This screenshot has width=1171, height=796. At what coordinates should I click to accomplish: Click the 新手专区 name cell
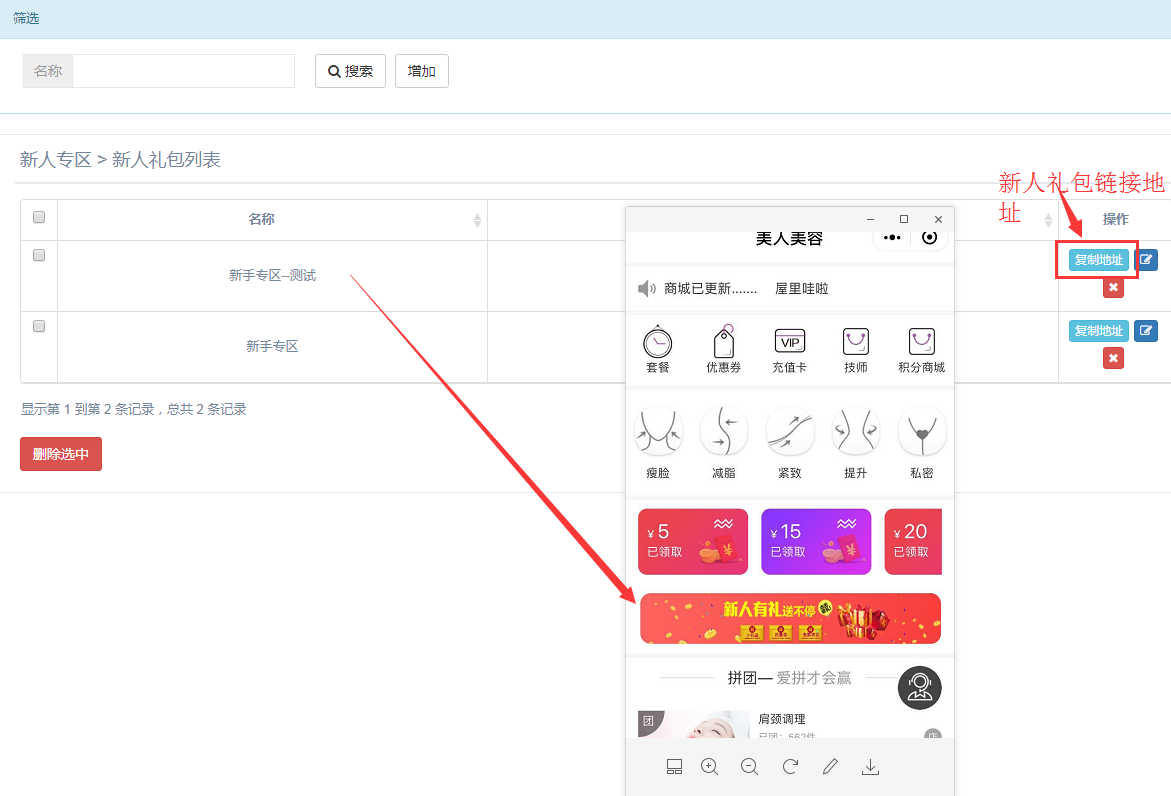pos(273,346)
